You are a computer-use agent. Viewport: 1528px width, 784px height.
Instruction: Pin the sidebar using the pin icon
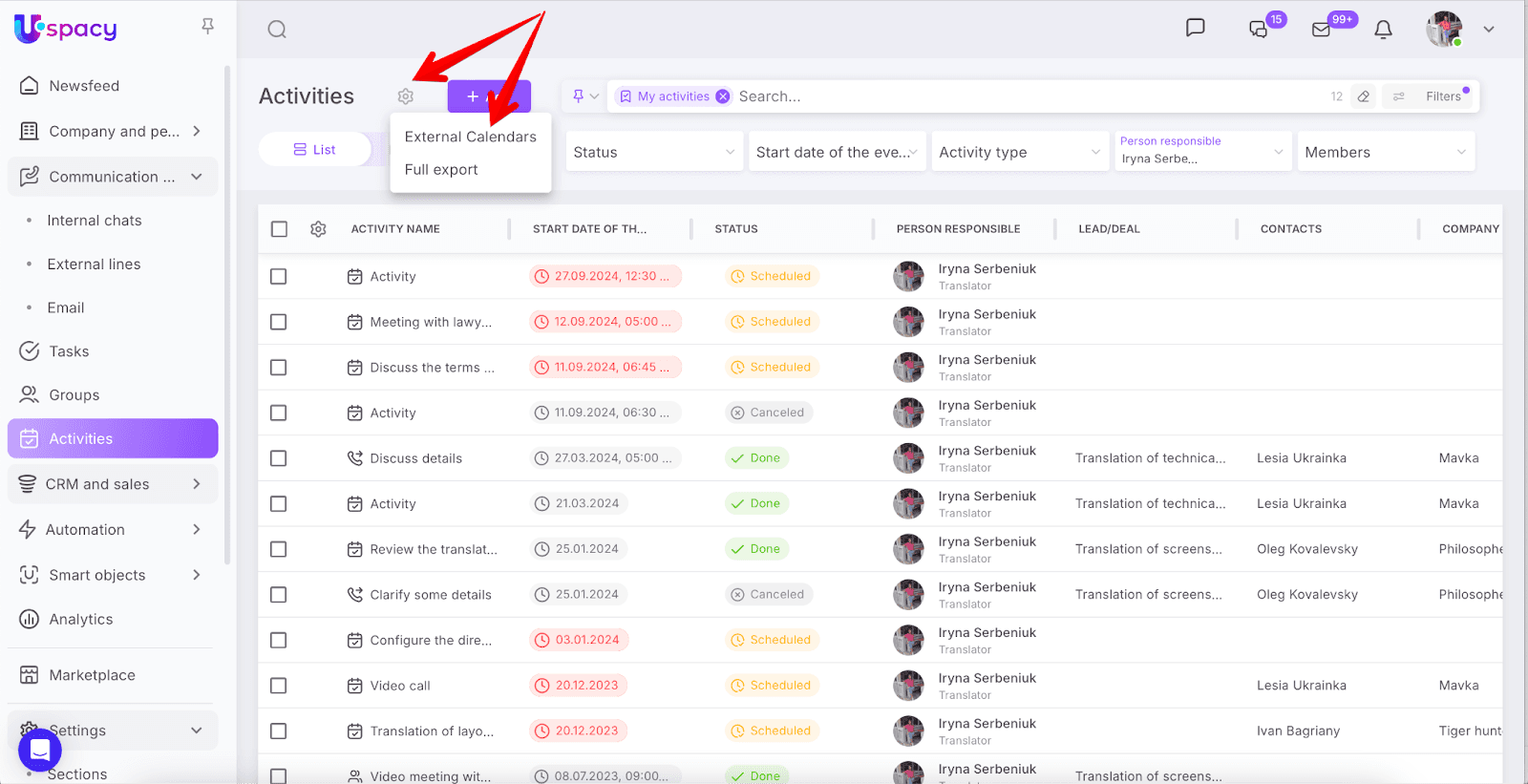pos(207,27)
